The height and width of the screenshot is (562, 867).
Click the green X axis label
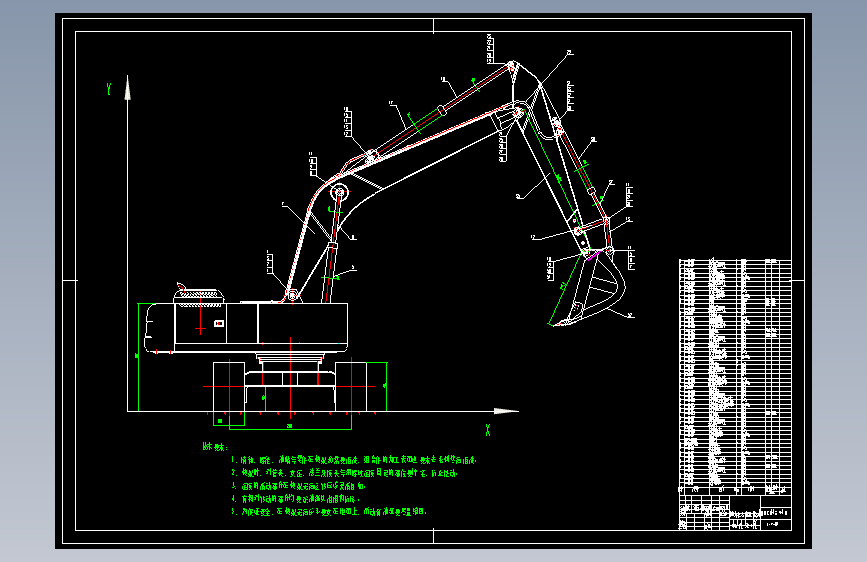click(x=488, y=430)
